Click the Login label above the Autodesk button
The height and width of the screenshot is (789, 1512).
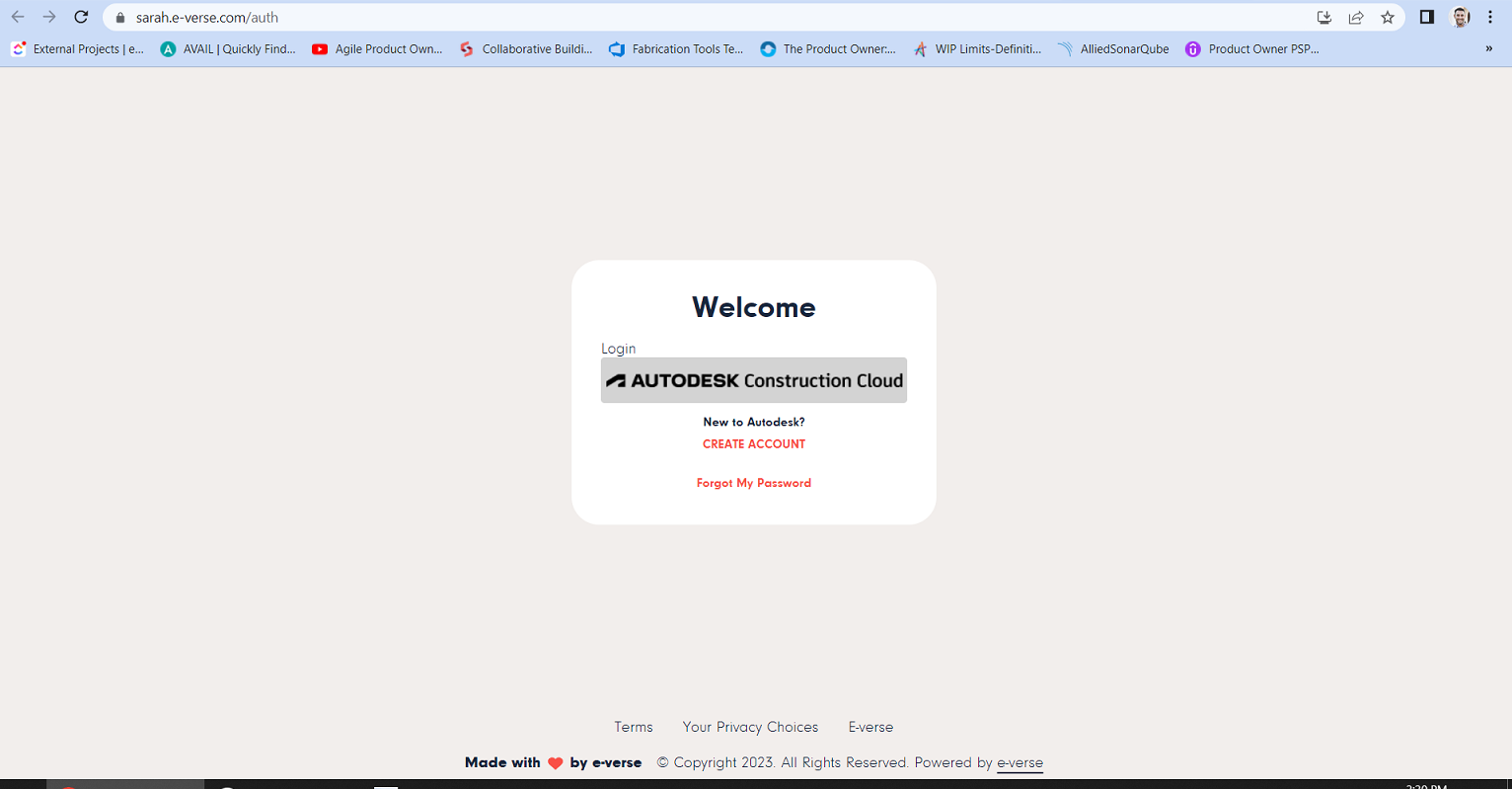coord(619,349)
